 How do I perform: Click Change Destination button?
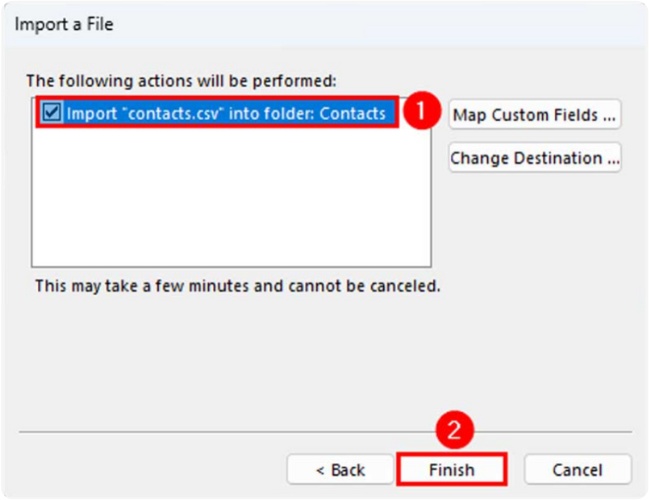click(x=535, y=158)
